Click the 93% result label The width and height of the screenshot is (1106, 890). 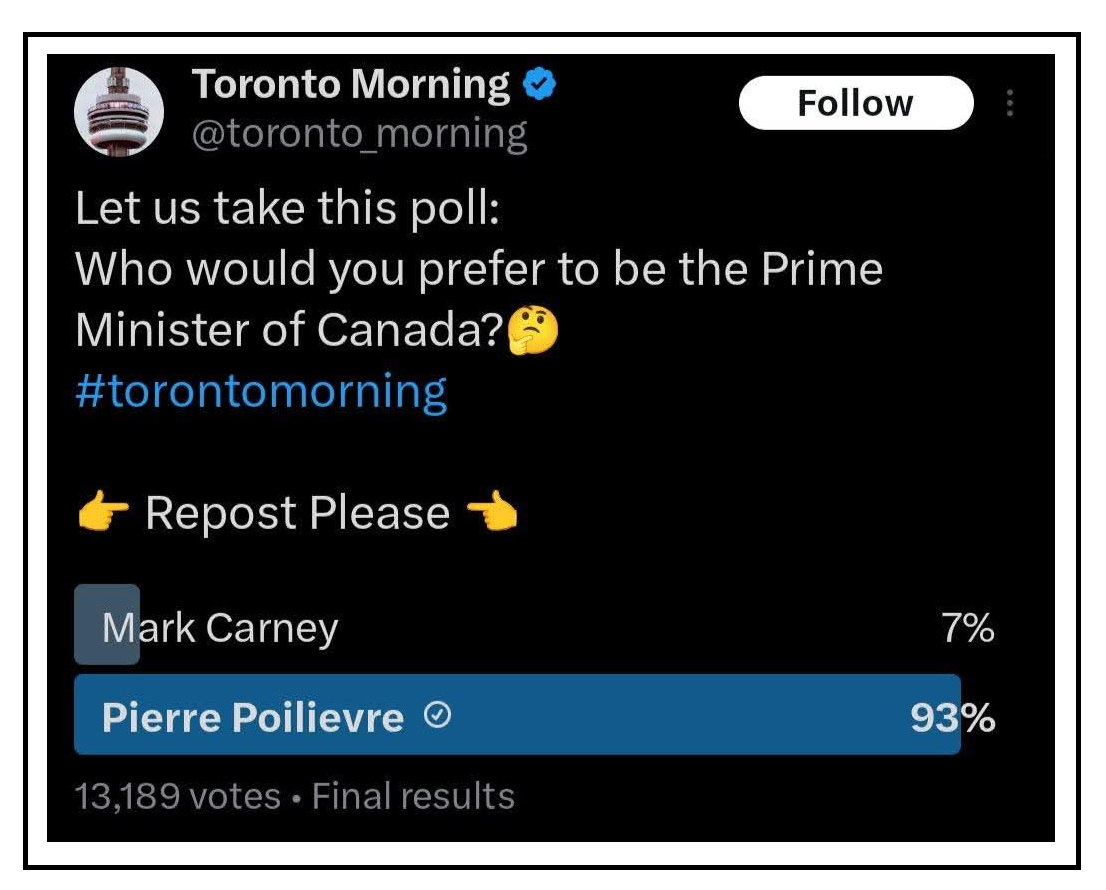pos(952,717)
